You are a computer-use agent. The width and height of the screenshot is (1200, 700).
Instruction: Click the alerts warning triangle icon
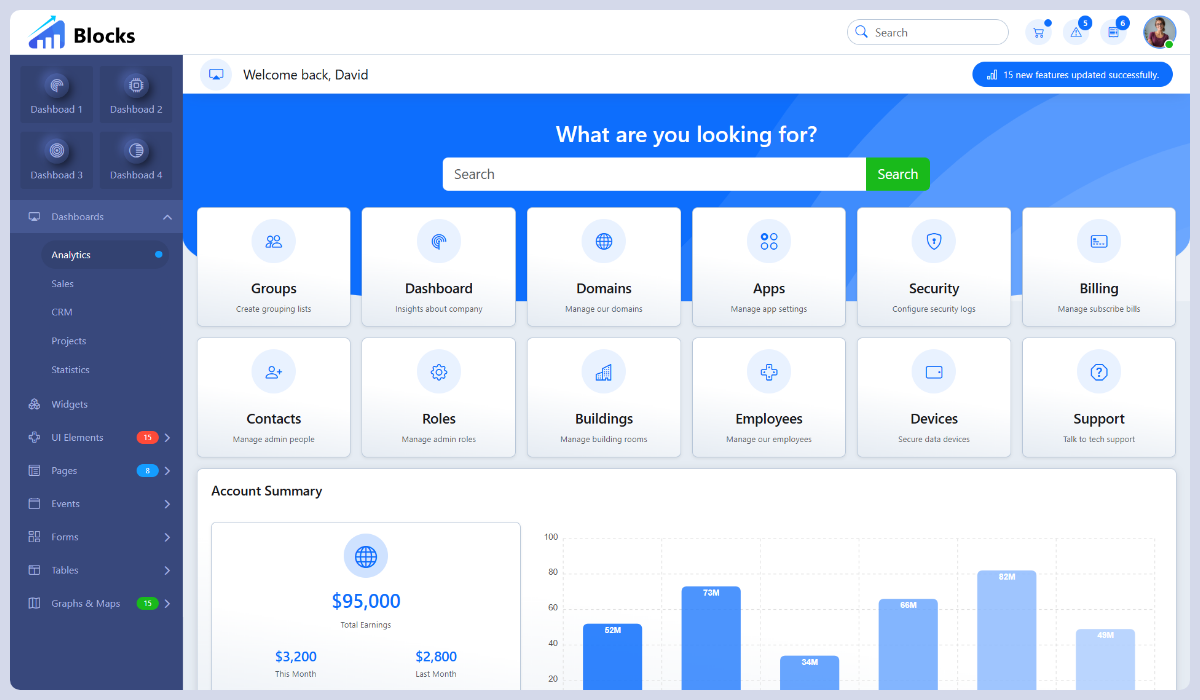(1075, 31)
